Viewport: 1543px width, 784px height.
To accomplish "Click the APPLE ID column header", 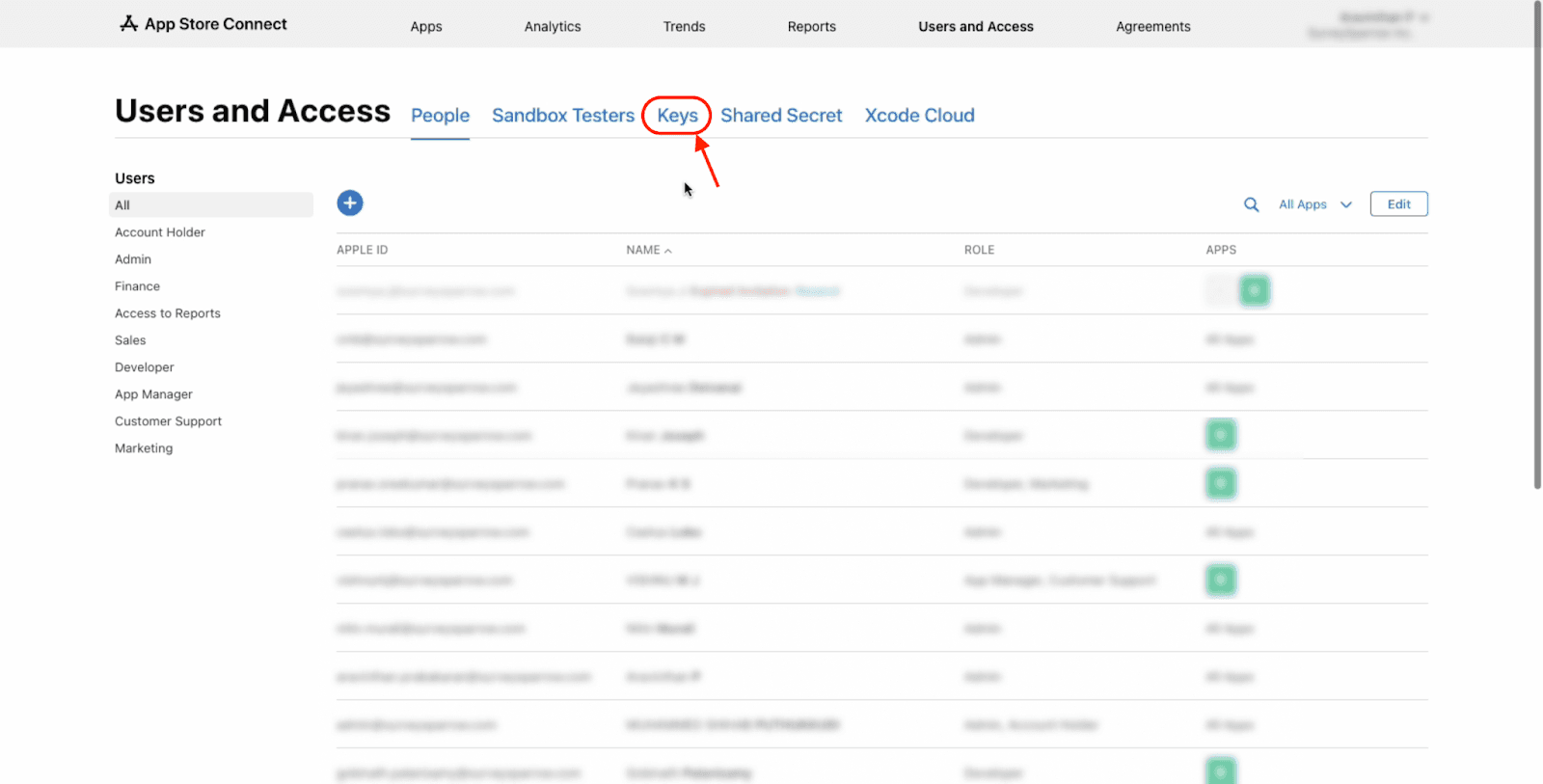I will (363, 250).
